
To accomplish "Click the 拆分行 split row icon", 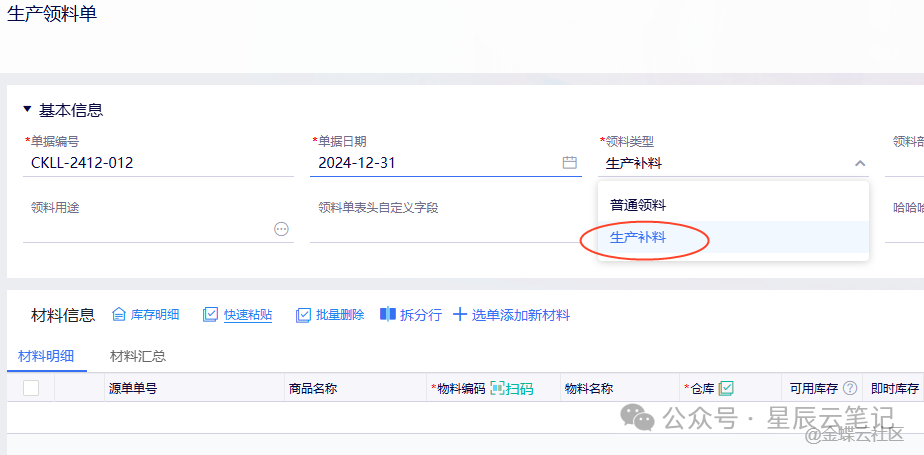I will tap(388, 315).
